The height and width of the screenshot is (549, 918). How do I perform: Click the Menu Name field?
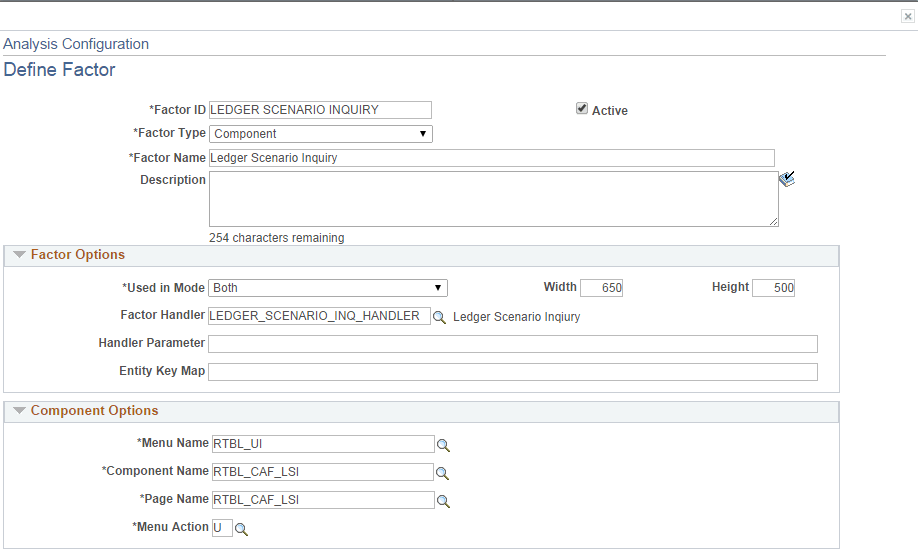[323, 444]
